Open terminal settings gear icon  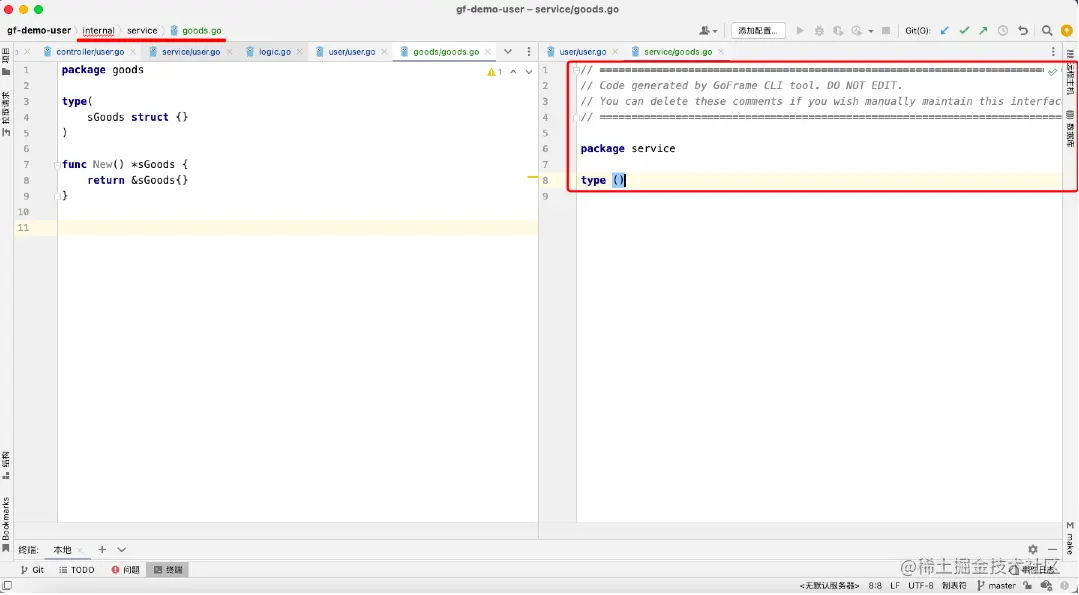(x=1033, y=550)
